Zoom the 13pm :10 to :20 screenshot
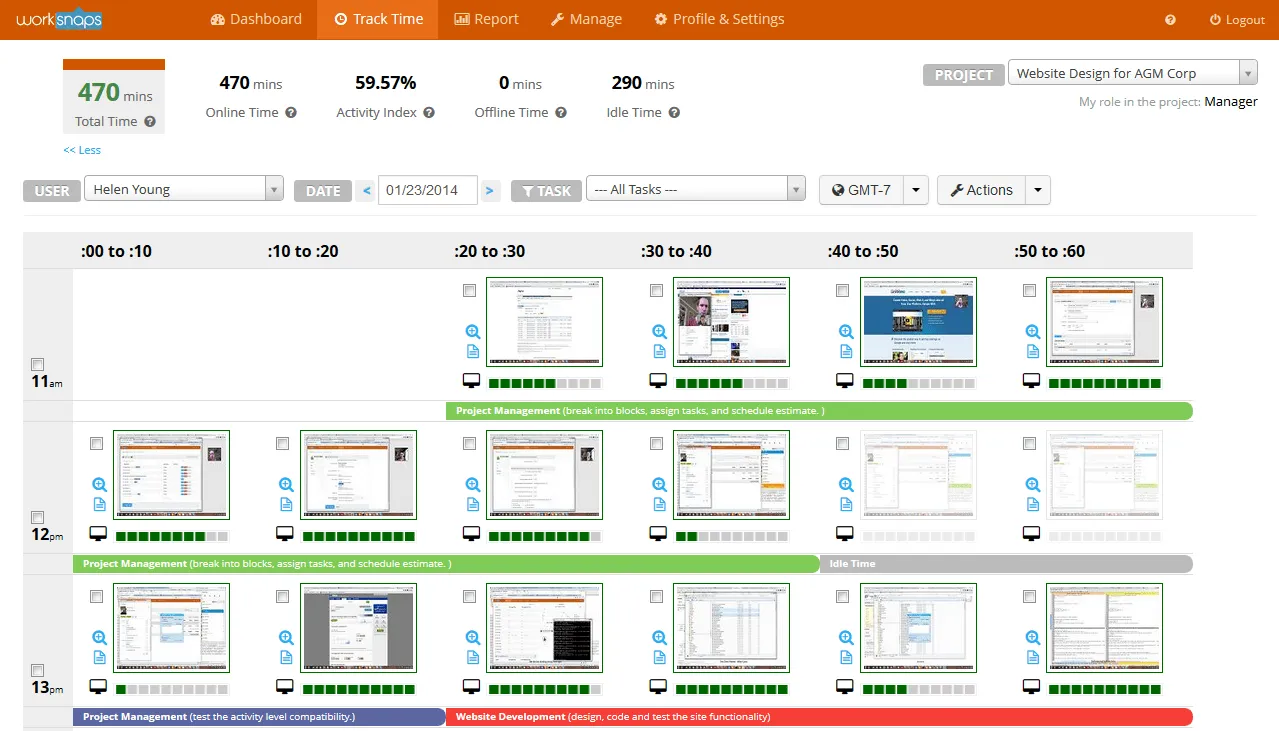The image size is (1279, 731). pos(286,637)
